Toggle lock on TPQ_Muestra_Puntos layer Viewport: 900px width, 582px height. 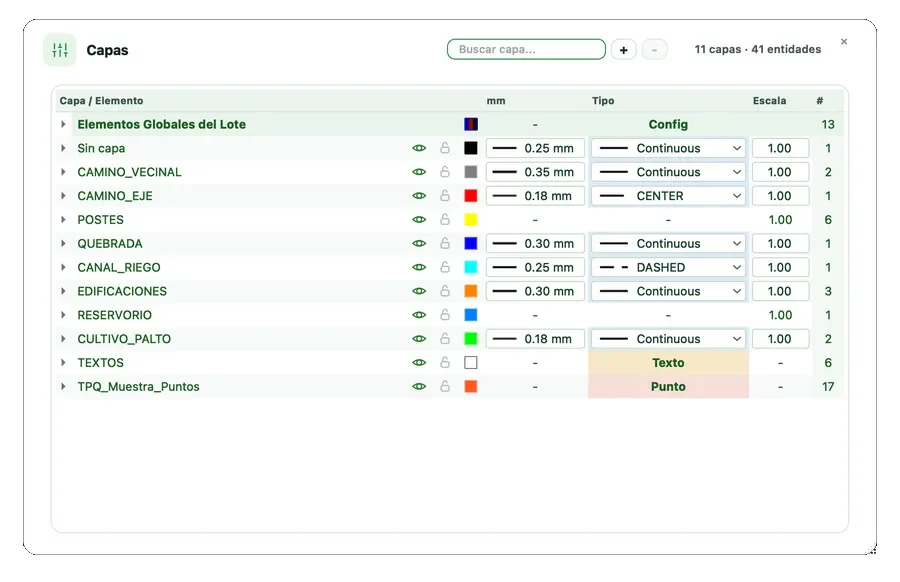coord(445,386)
